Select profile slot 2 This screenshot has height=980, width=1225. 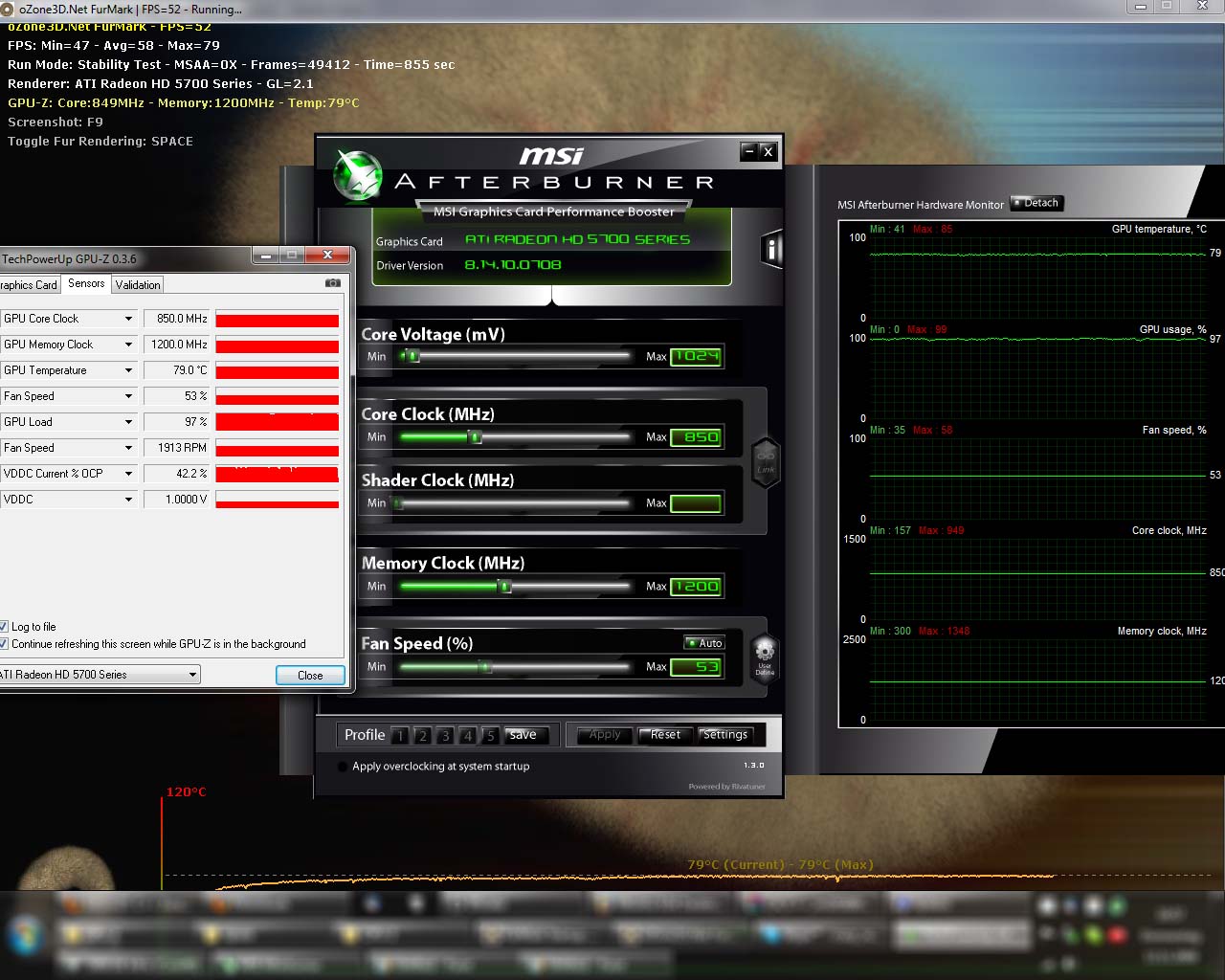tap(422, 735)
